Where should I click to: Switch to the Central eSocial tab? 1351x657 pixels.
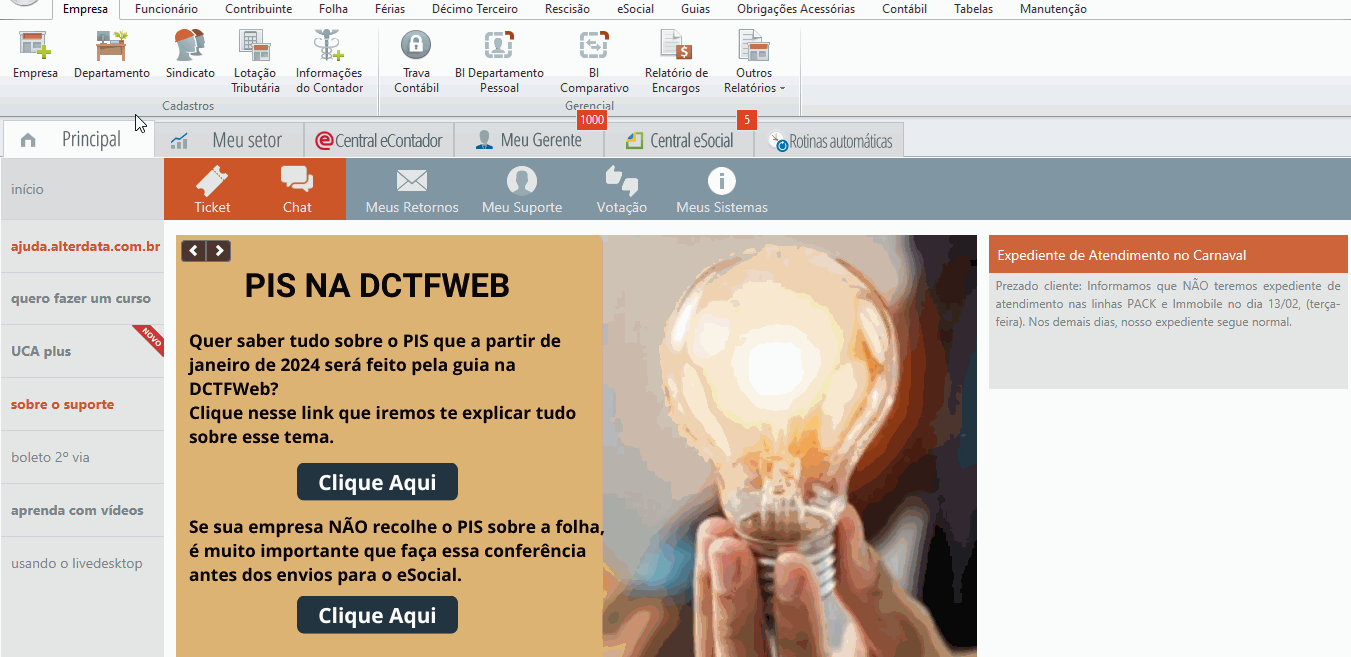click(x=679, y=140)
